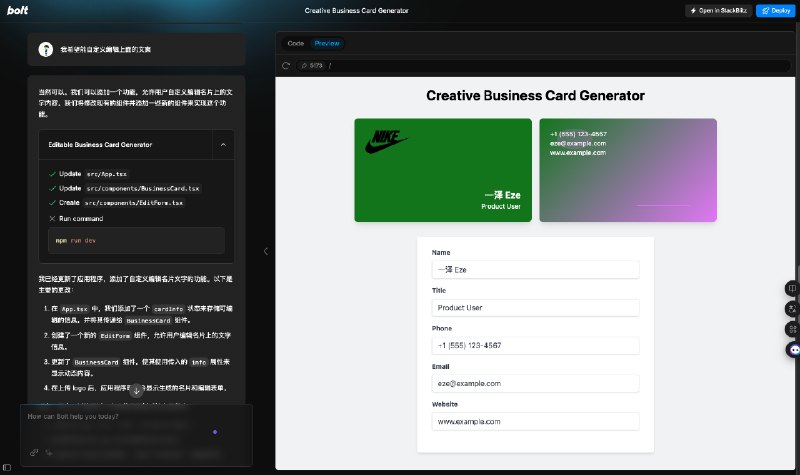800x475 pixels.
Task: Click the Deploy button
Action: tap(776, 10)
